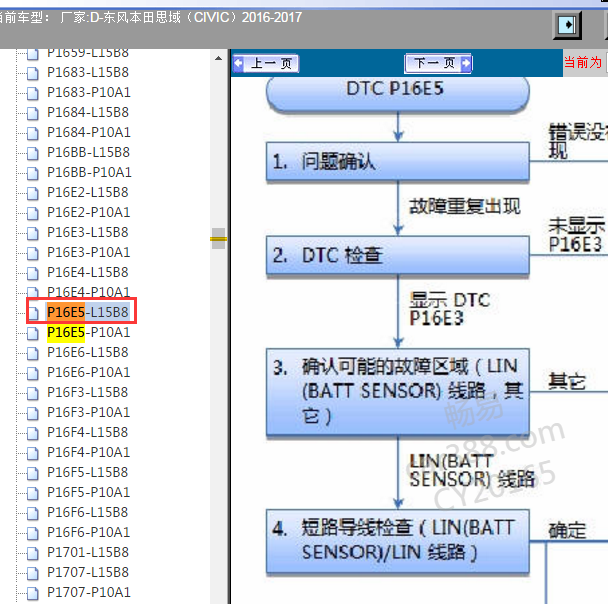
Task: Select tree item P16F3-L15B8
Action: [88, 392]
